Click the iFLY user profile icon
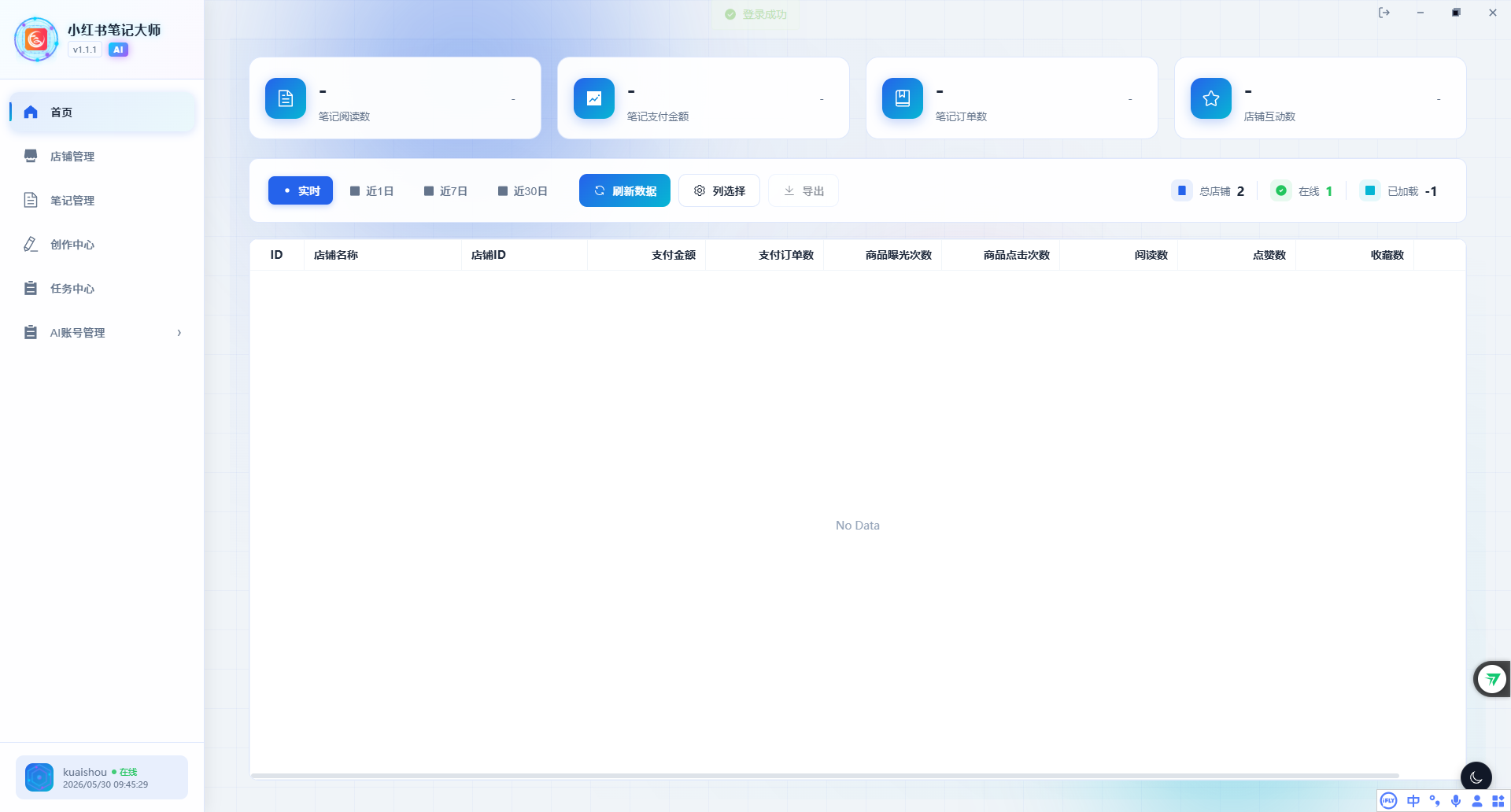Image resolution: width=1511 pixels, height=812 pixels. (x=1477, y=801)
